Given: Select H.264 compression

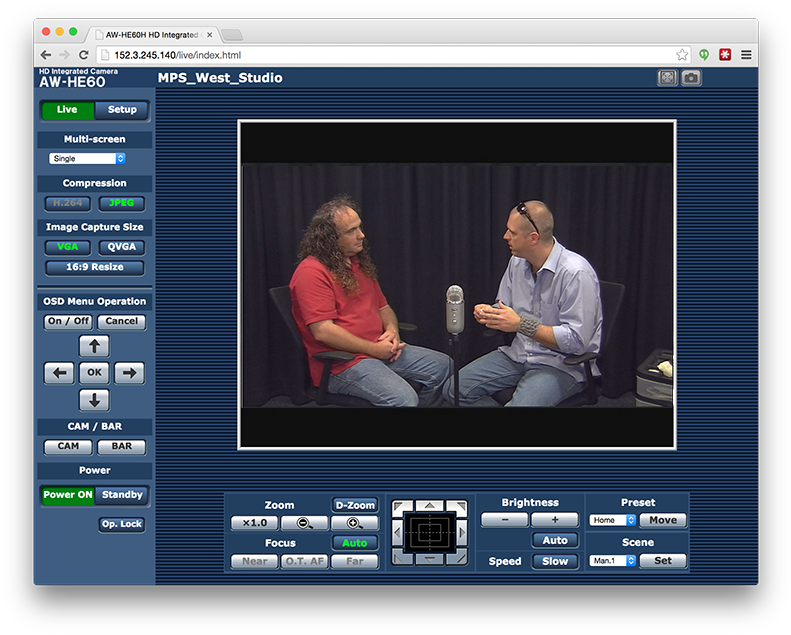Looking at the screenshot, I should (x=68, y=203).
